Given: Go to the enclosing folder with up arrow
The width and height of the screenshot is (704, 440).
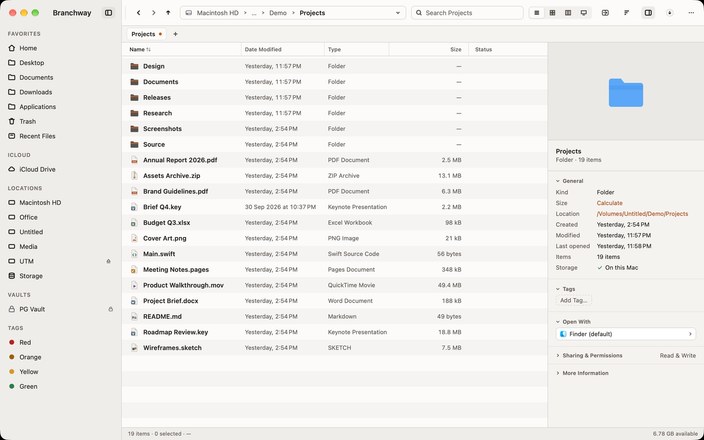Looking at the screenshot, I should [168, 13].
